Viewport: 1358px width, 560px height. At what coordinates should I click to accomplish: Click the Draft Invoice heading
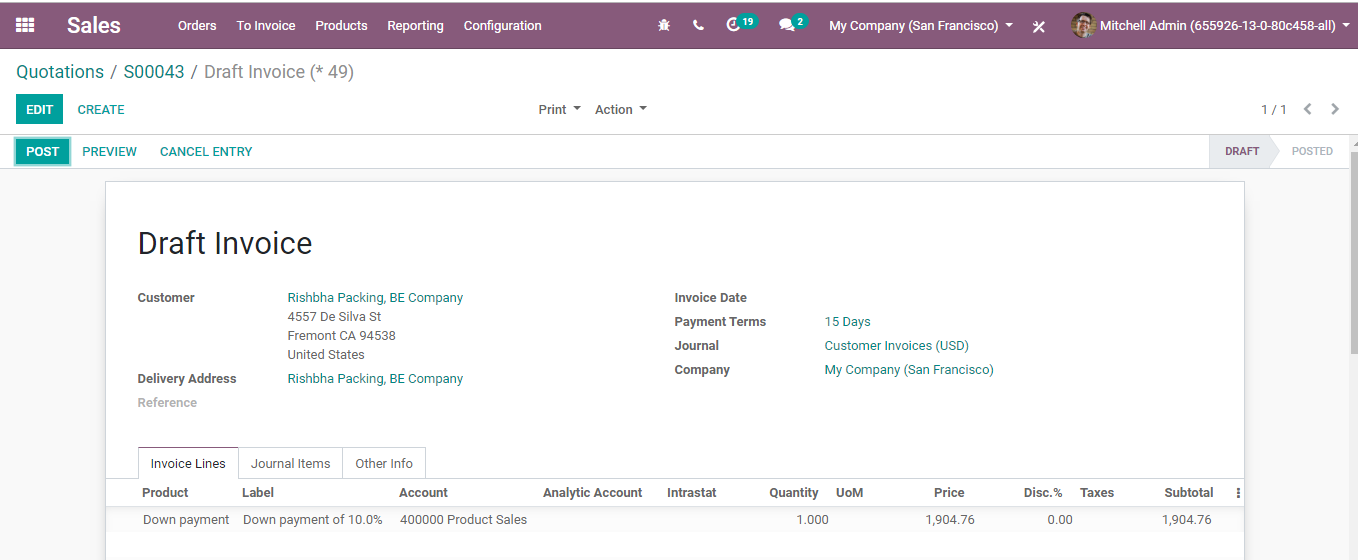tap(225, 243)
